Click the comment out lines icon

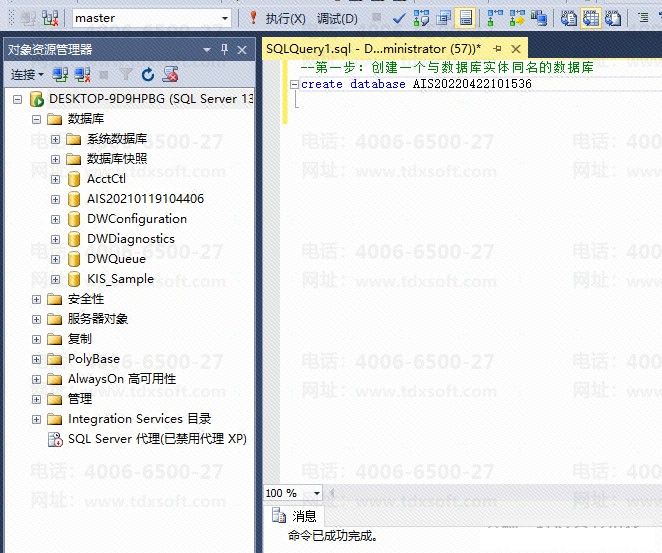[643, 18]
